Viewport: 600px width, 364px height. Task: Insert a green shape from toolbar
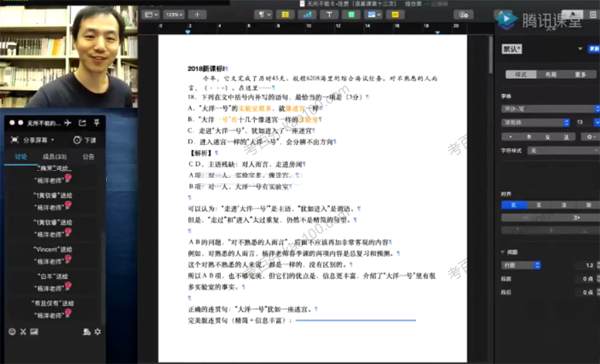[x=351, y=15]
